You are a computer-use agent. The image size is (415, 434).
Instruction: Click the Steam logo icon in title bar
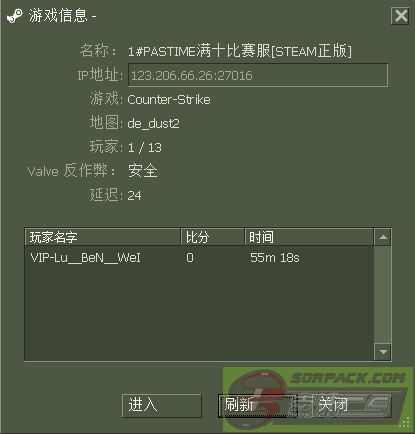point(15,16)
